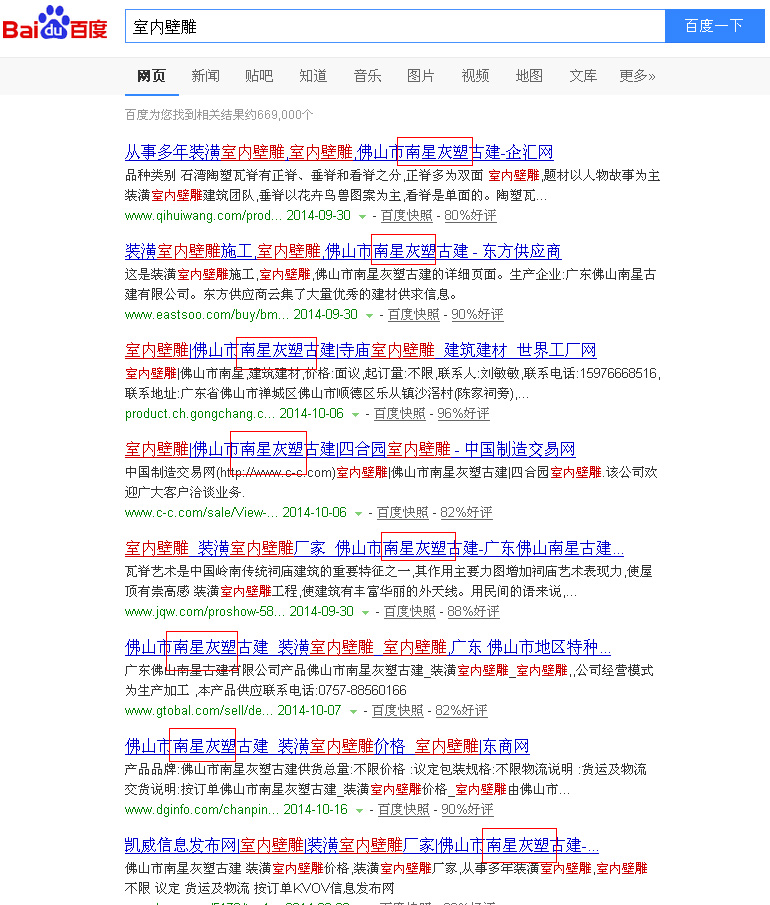
Task: Select the 网页 tab
Action: point(152,76)
